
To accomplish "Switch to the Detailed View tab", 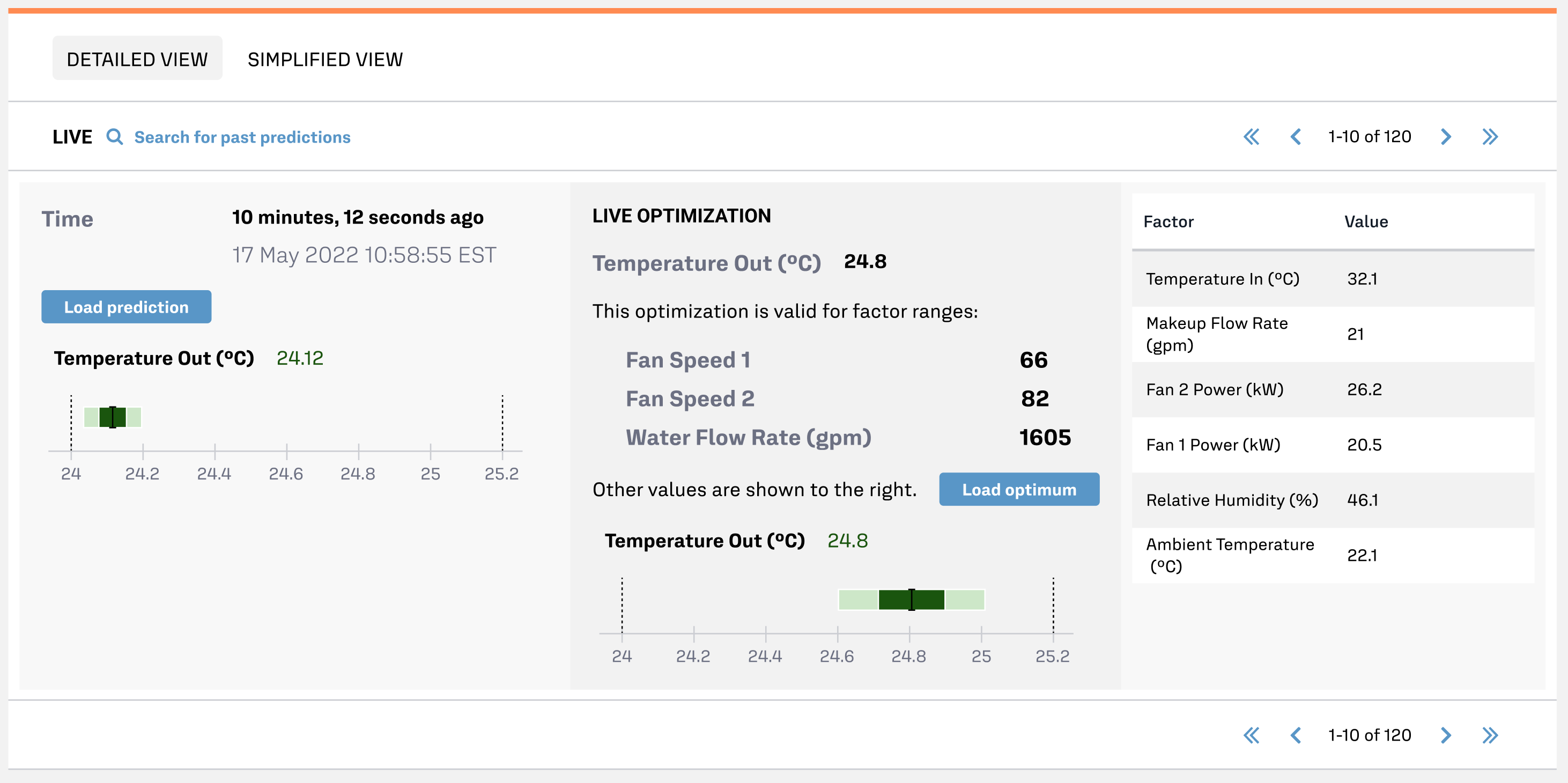I will click(137, 59).
